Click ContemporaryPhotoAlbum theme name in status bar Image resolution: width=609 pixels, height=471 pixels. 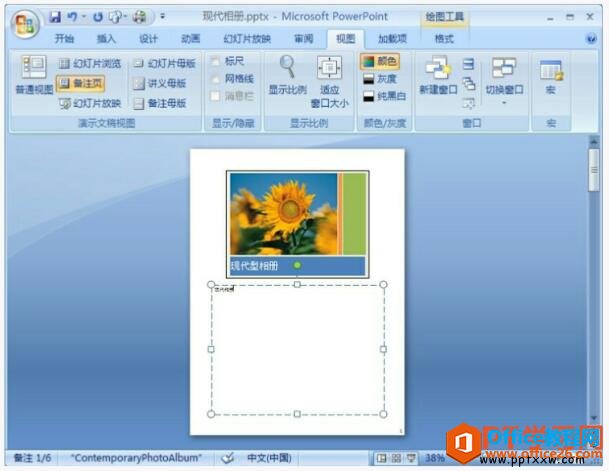136,458
